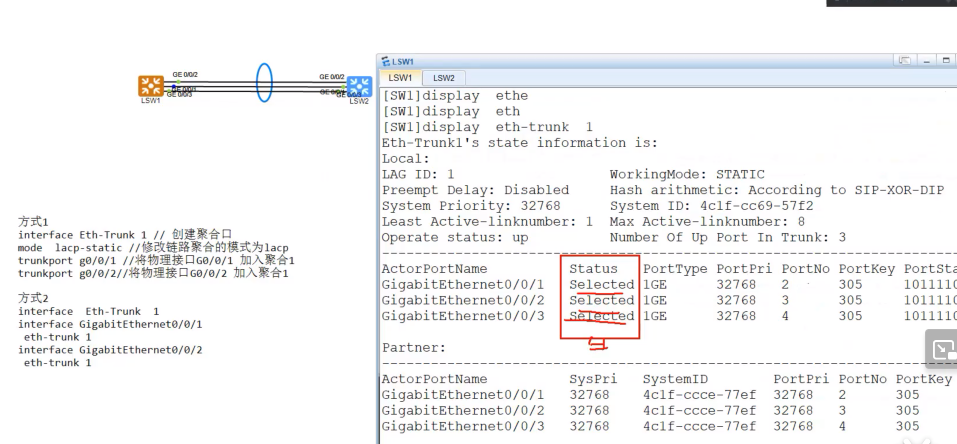
Task: Click the GE 0/0/2 label near LSW2
Action: pyautogui.click(x=332, y=77)
